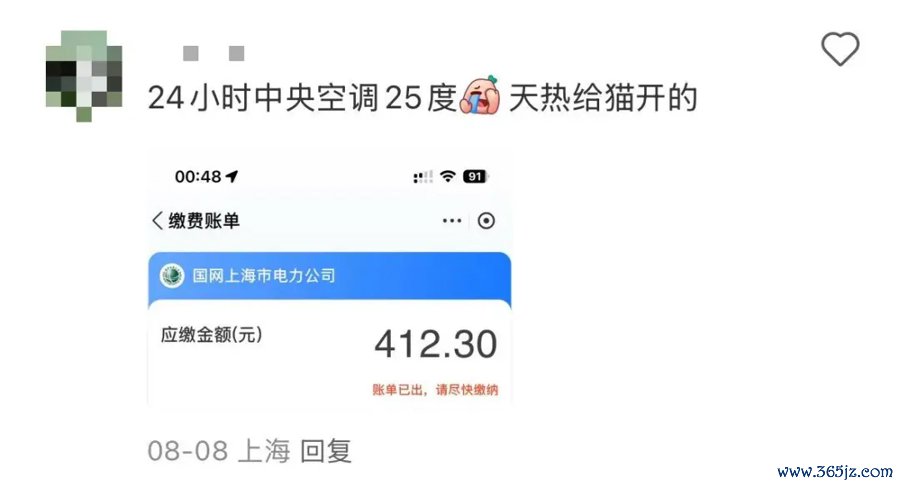The image size is (900, 487).
Task: Click the commenter's blurred username
Action: [214, 53]
